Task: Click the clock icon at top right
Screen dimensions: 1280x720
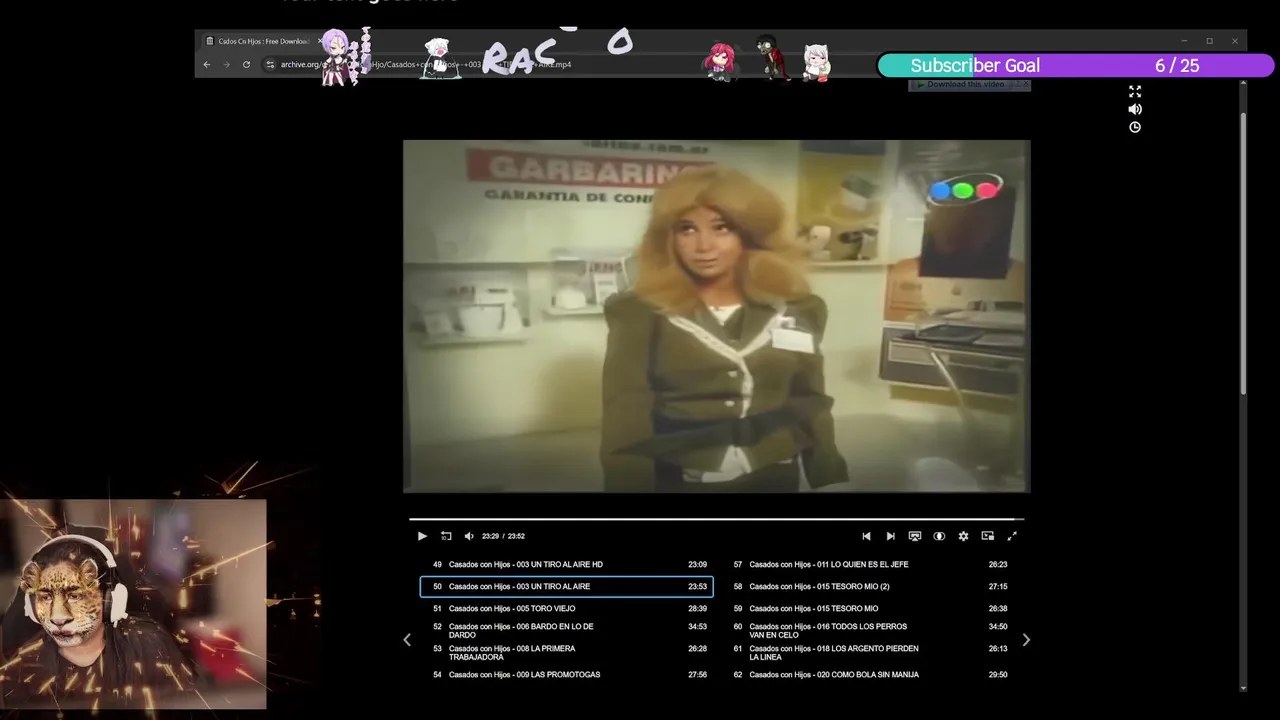Action: point(1135,127)
